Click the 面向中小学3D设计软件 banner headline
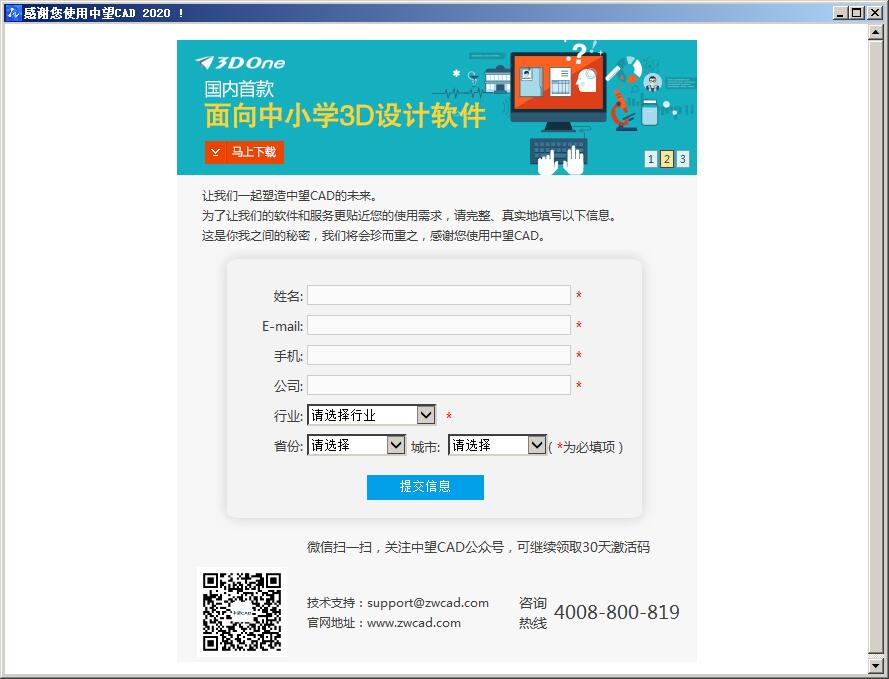The image size is (889, 679). 345,116
